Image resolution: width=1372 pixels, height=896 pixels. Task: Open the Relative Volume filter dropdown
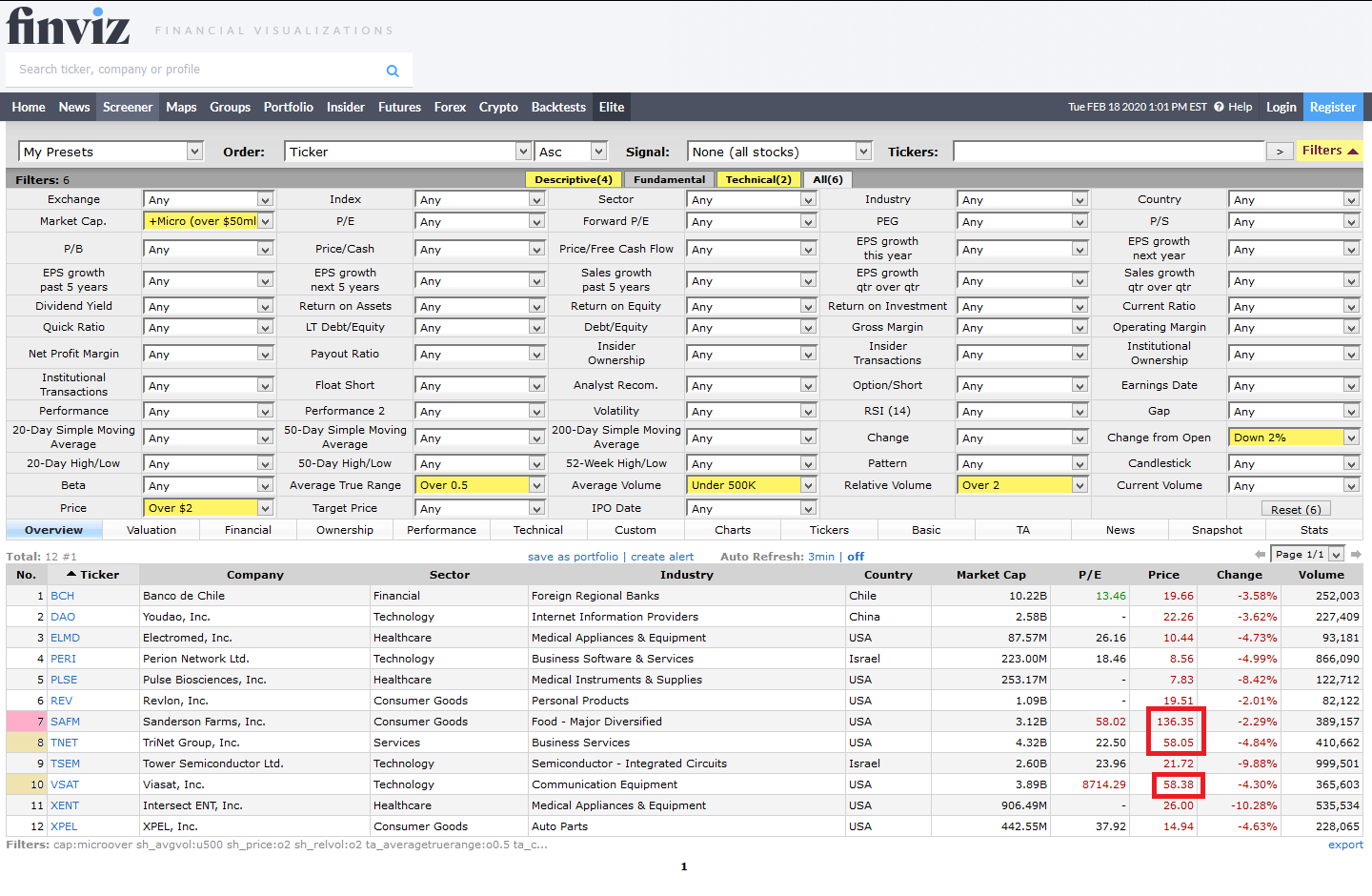coord(1022,485)
